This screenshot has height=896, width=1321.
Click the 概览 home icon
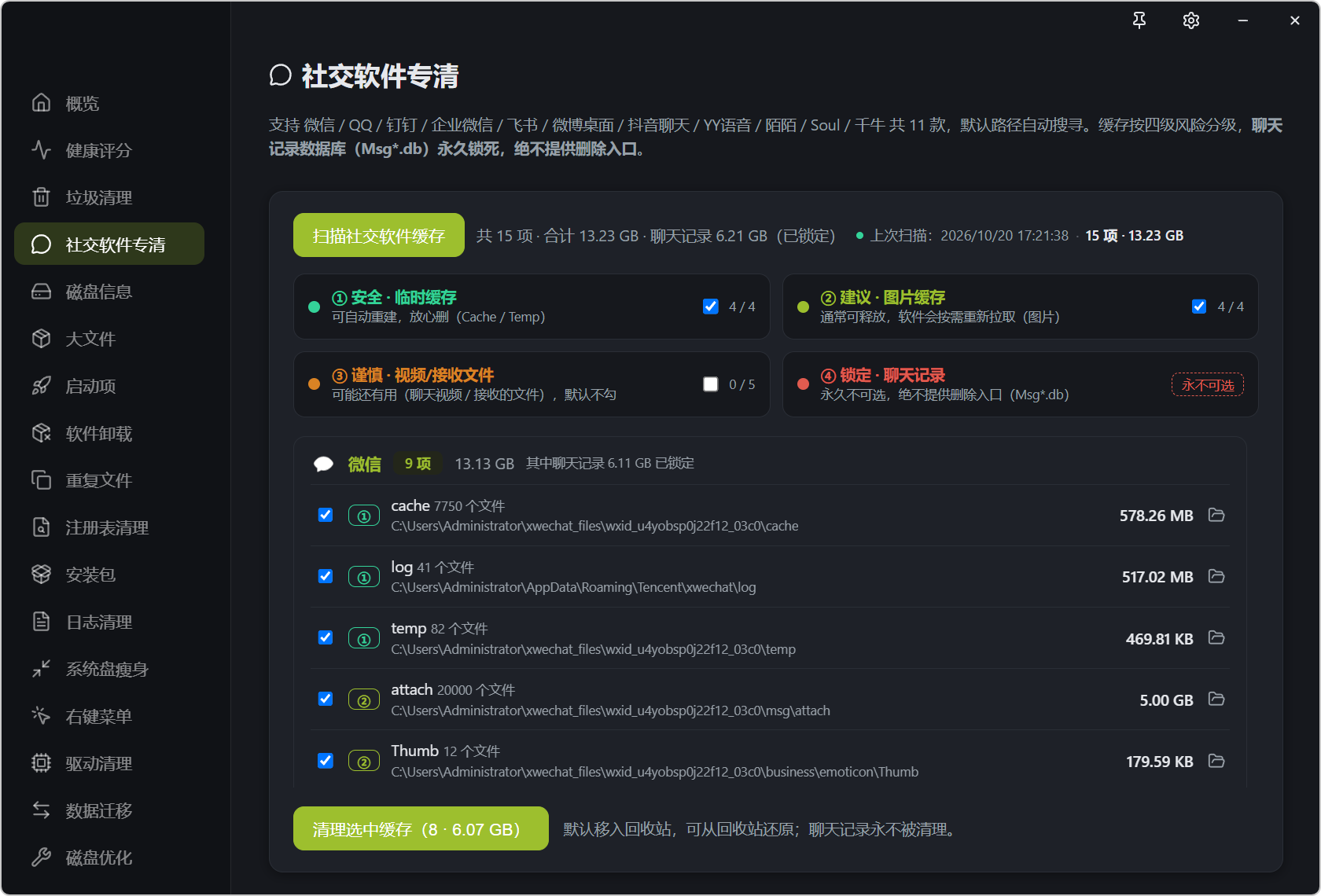coord(41,102)
